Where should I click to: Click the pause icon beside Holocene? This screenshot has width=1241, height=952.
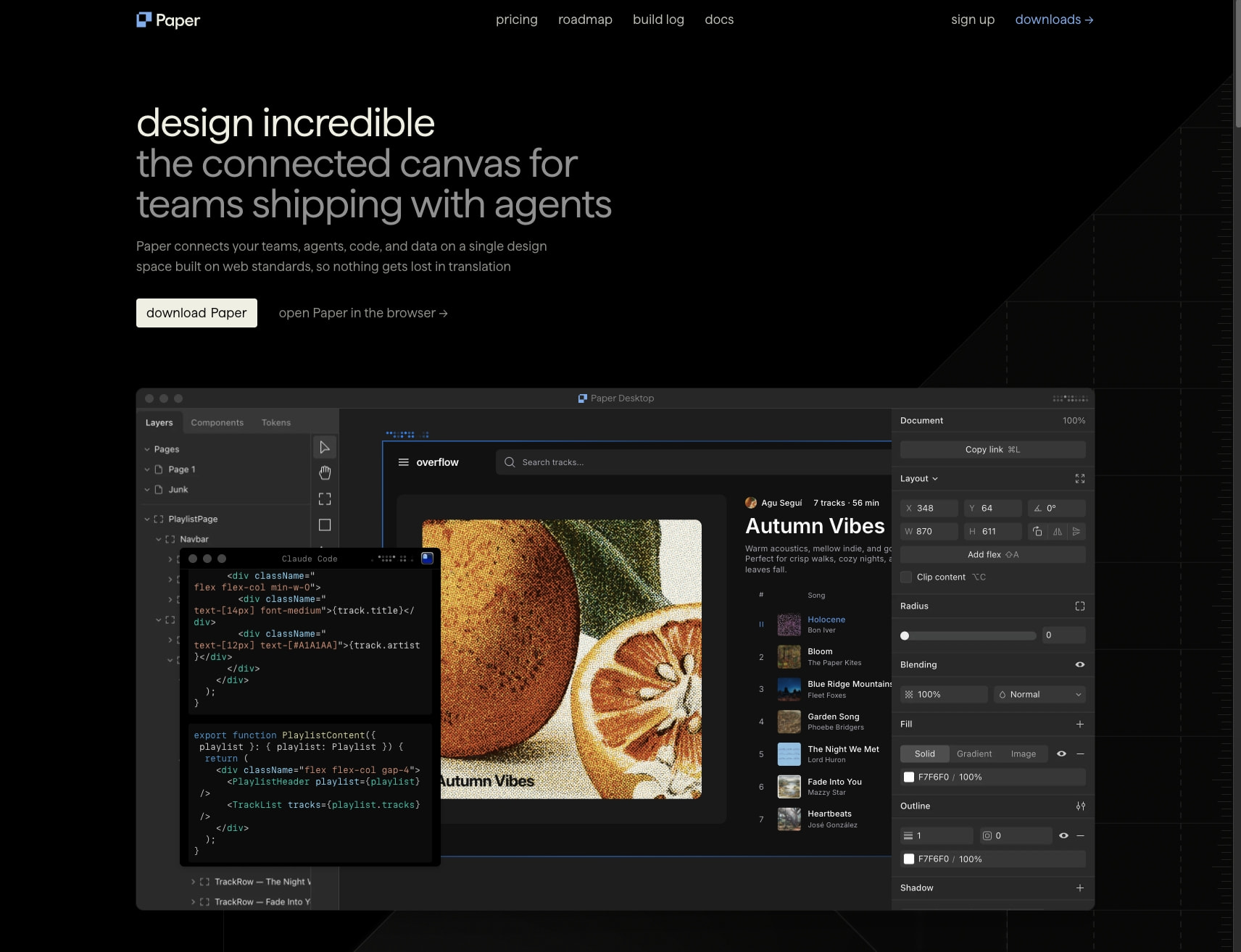coord(761,625)
